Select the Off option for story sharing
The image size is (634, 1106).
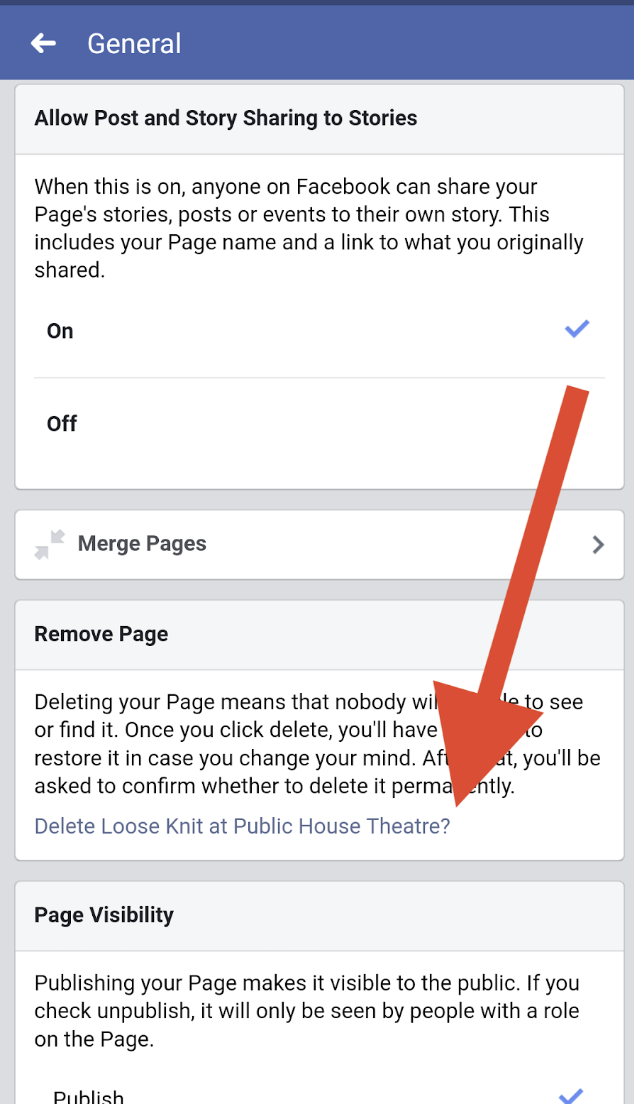coord(319,424)
